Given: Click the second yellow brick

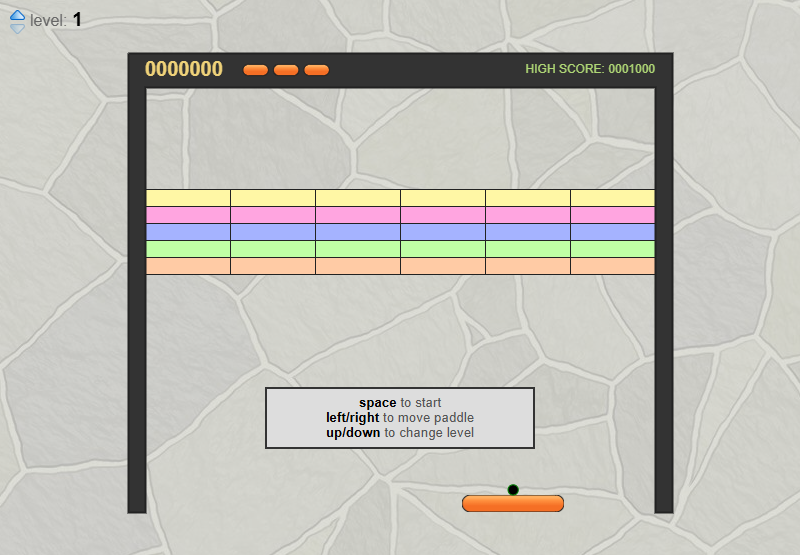Looking at the screenshot, I should (273, 198).
